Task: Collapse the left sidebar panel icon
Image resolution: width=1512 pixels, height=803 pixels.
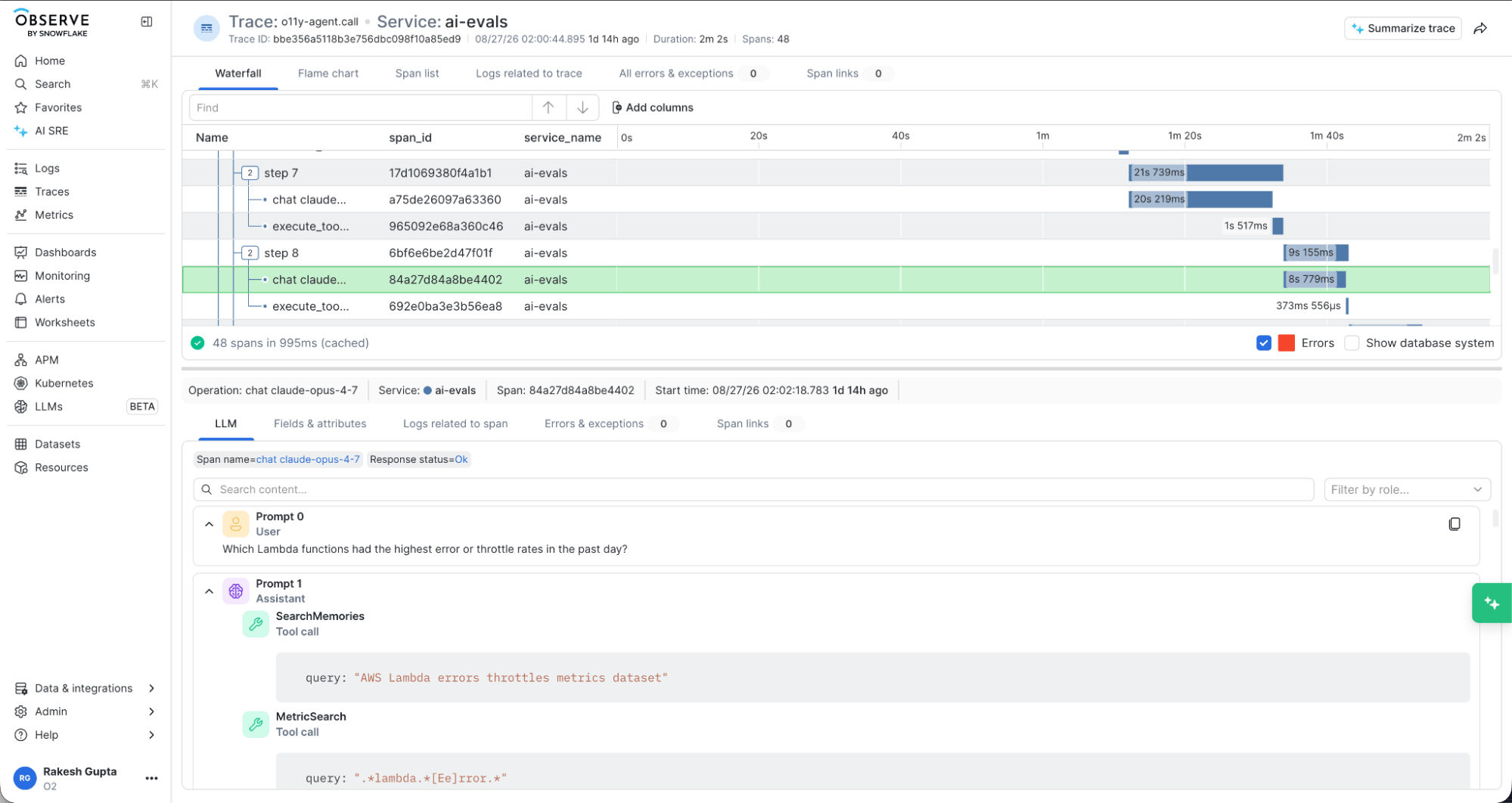Action: (x=147, y=22)
